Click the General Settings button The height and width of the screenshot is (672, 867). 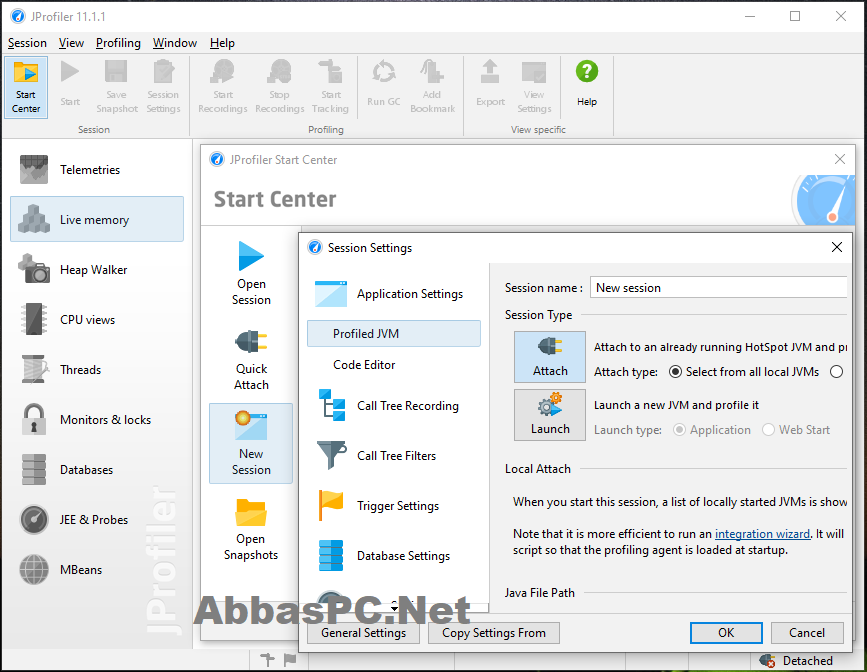click(x=363, y=633)
